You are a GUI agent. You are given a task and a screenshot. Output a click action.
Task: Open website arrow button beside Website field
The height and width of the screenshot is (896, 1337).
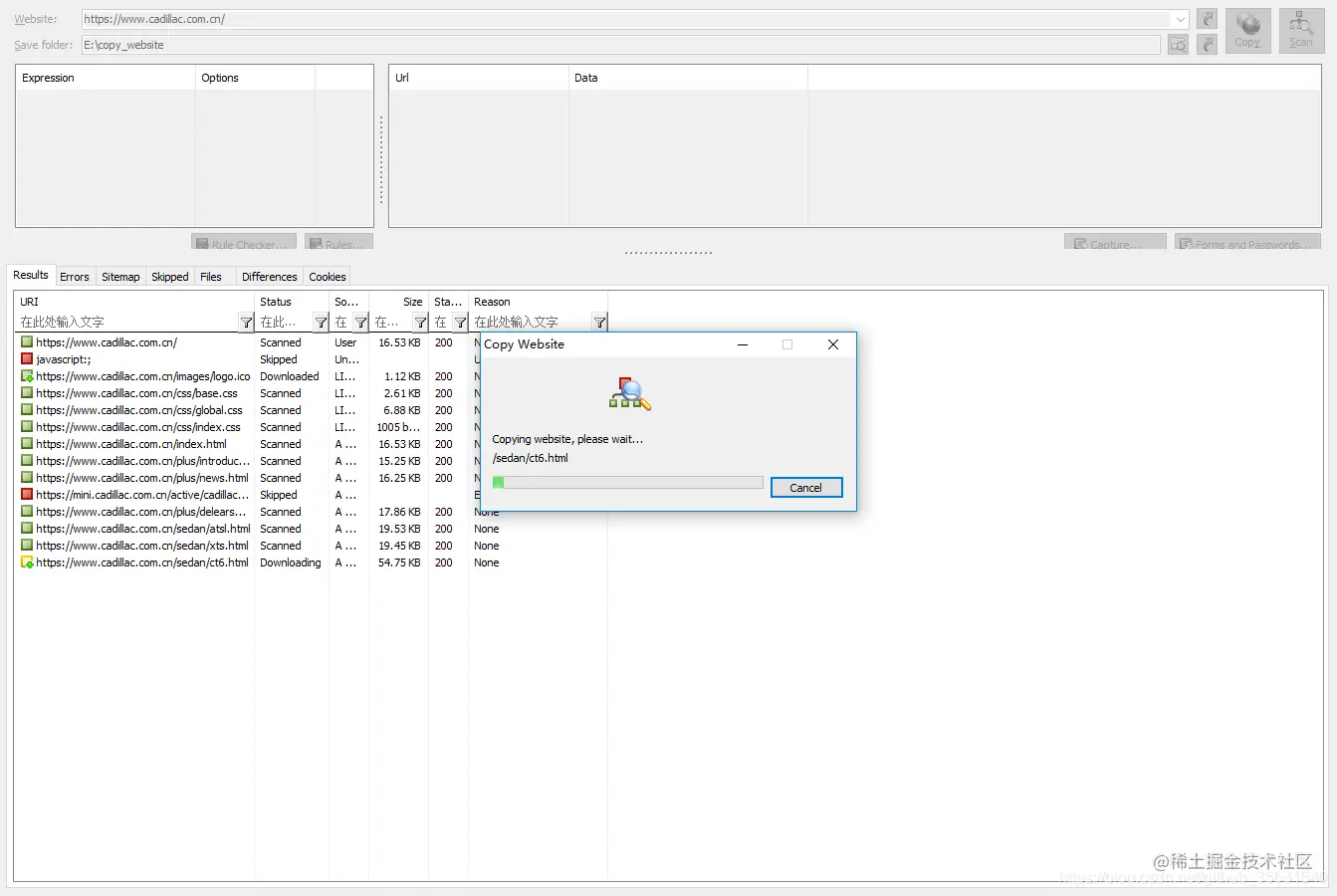click(1207, 19)
